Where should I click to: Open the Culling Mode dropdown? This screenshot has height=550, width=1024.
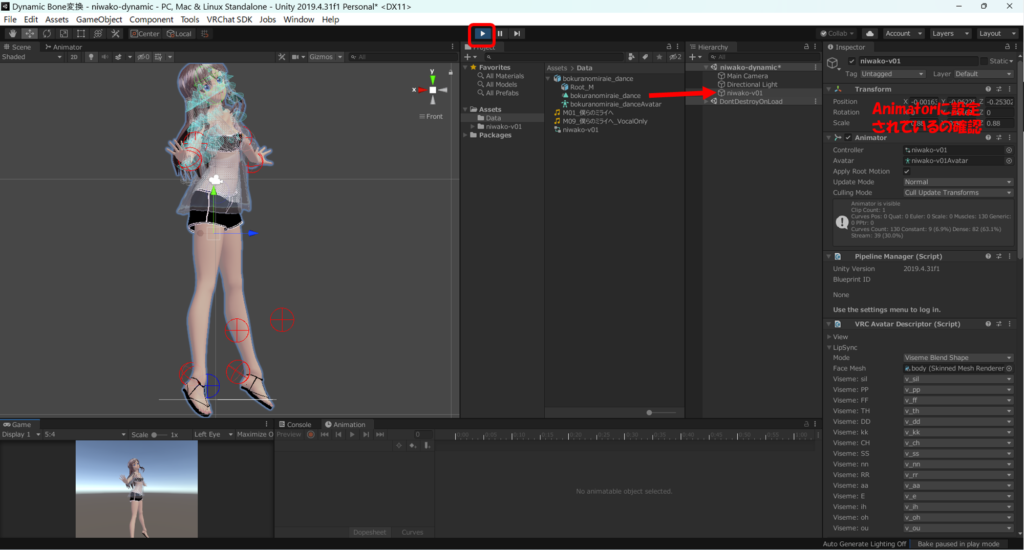(x=957, y=193)
